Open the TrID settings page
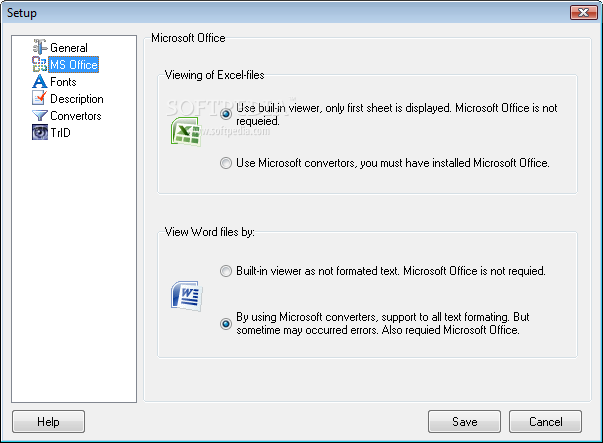The height and width of the screenshot is (443, 603). pos(60,133)
